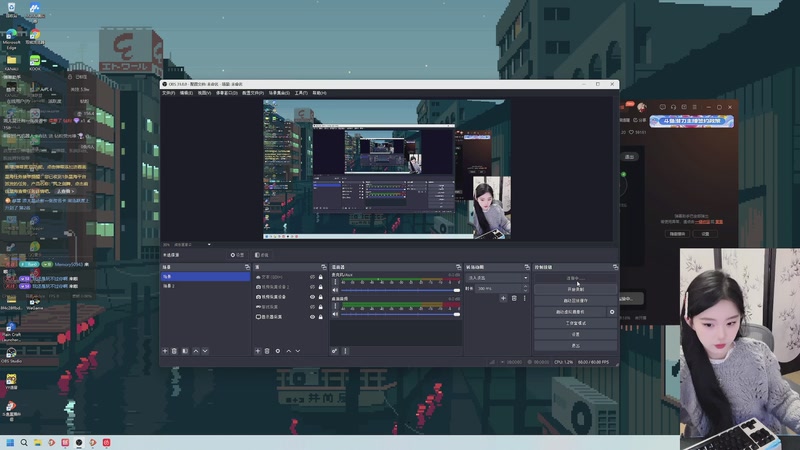Open Mic/Aux channel options three-dot icon
This screenshot has width=800, height=450.
coord(335,282)
